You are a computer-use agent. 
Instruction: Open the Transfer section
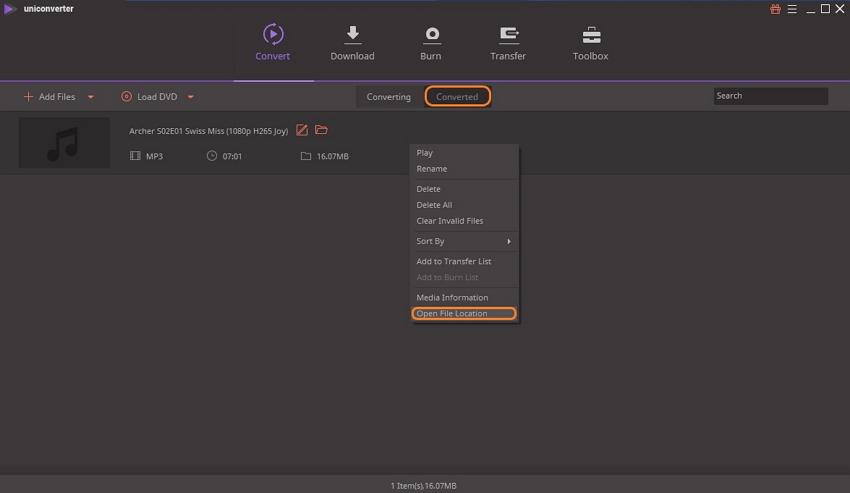click(508, 42)
